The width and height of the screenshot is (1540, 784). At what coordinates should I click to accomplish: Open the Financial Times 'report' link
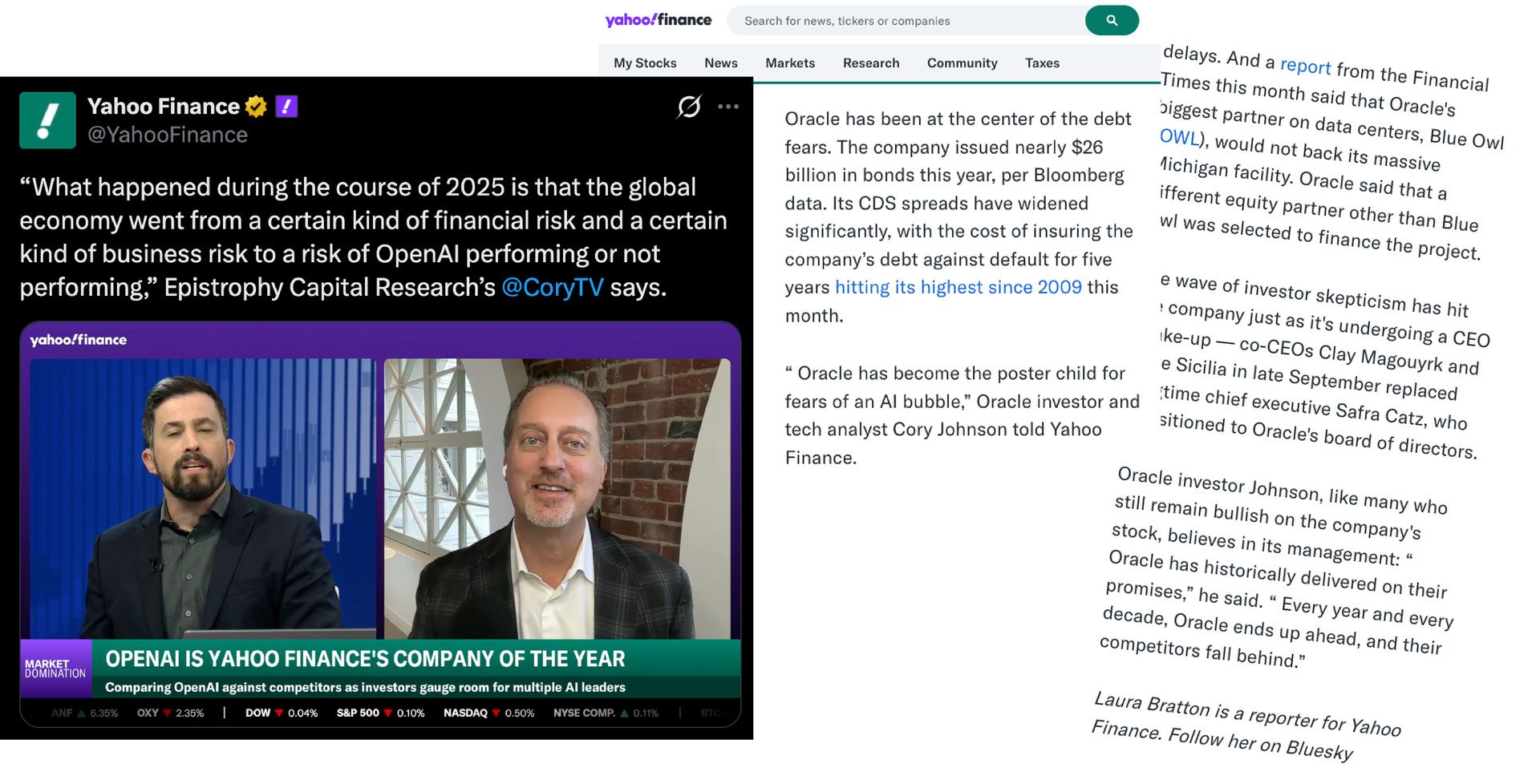[x=1305, y=66]
